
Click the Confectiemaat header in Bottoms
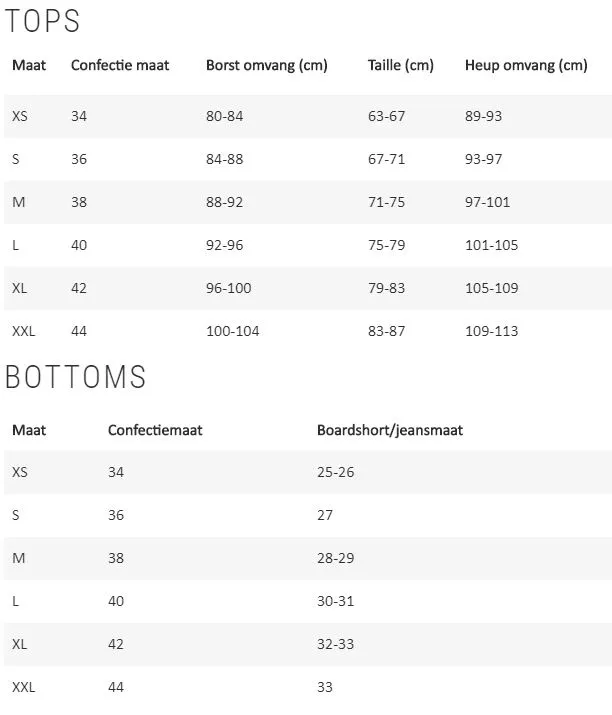(x=155, y=430)
